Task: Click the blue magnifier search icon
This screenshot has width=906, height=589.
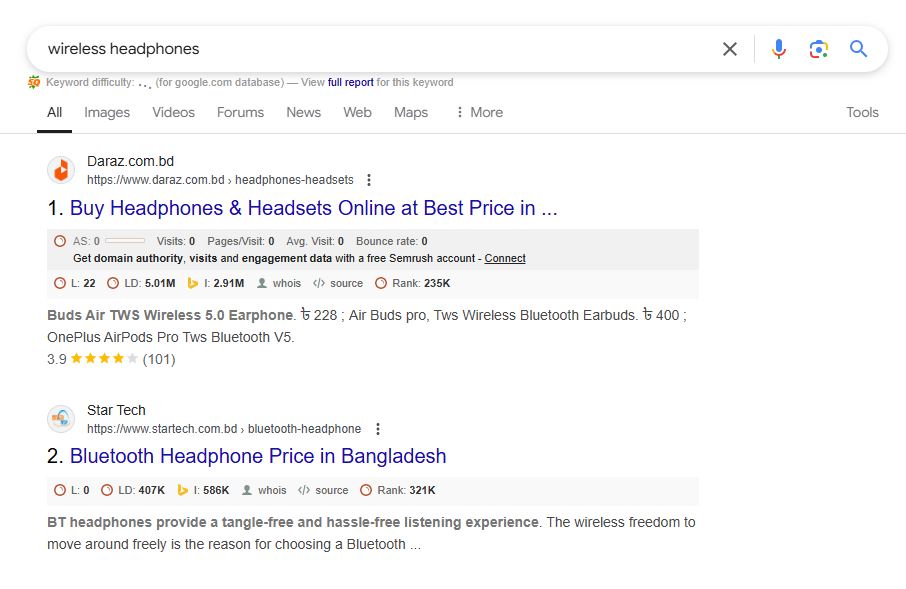Action: 858,49
